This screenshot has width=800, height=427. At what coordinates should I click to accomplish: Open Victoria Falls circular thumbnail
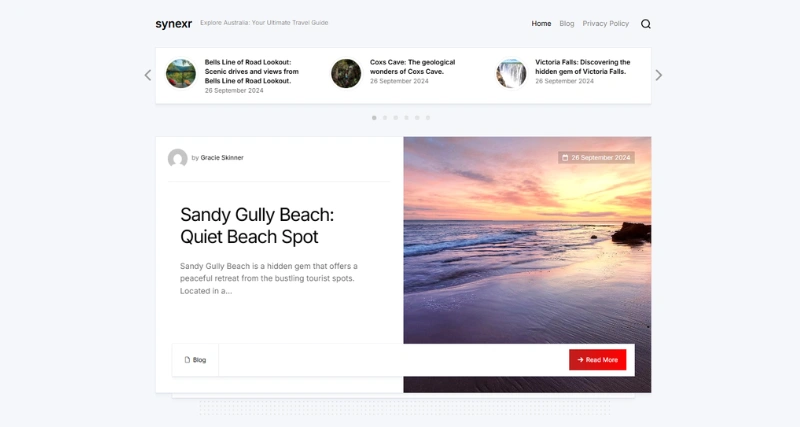[511, 73]
